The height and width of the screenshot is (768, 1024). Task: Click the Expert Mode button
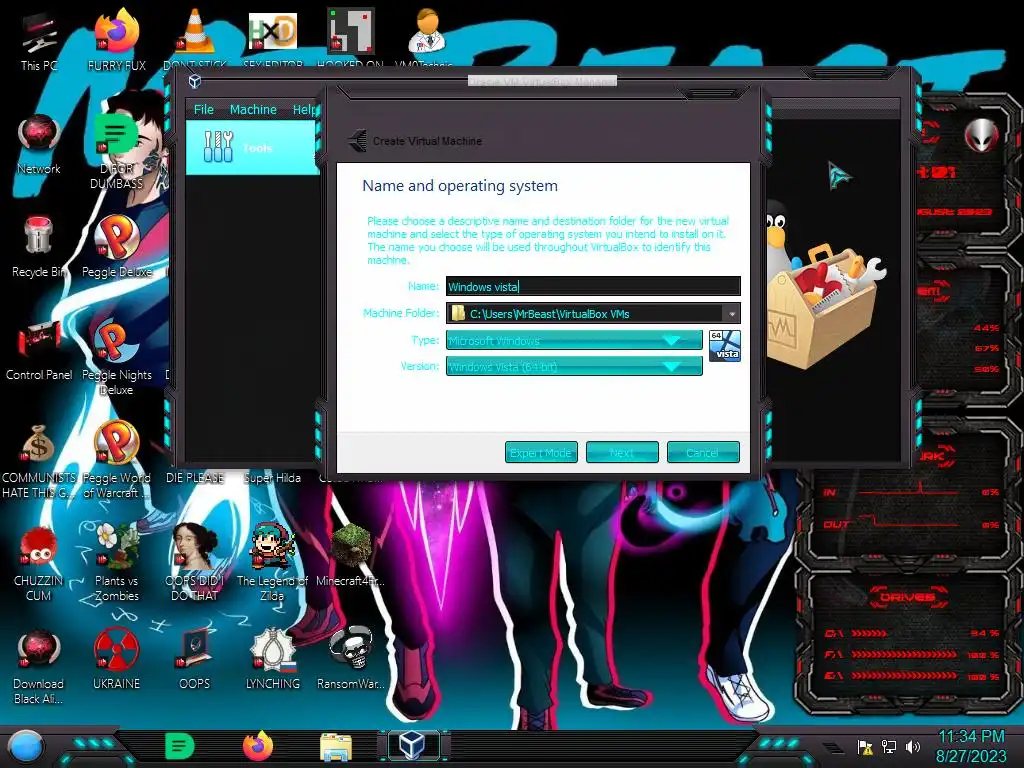pos(541,453)
